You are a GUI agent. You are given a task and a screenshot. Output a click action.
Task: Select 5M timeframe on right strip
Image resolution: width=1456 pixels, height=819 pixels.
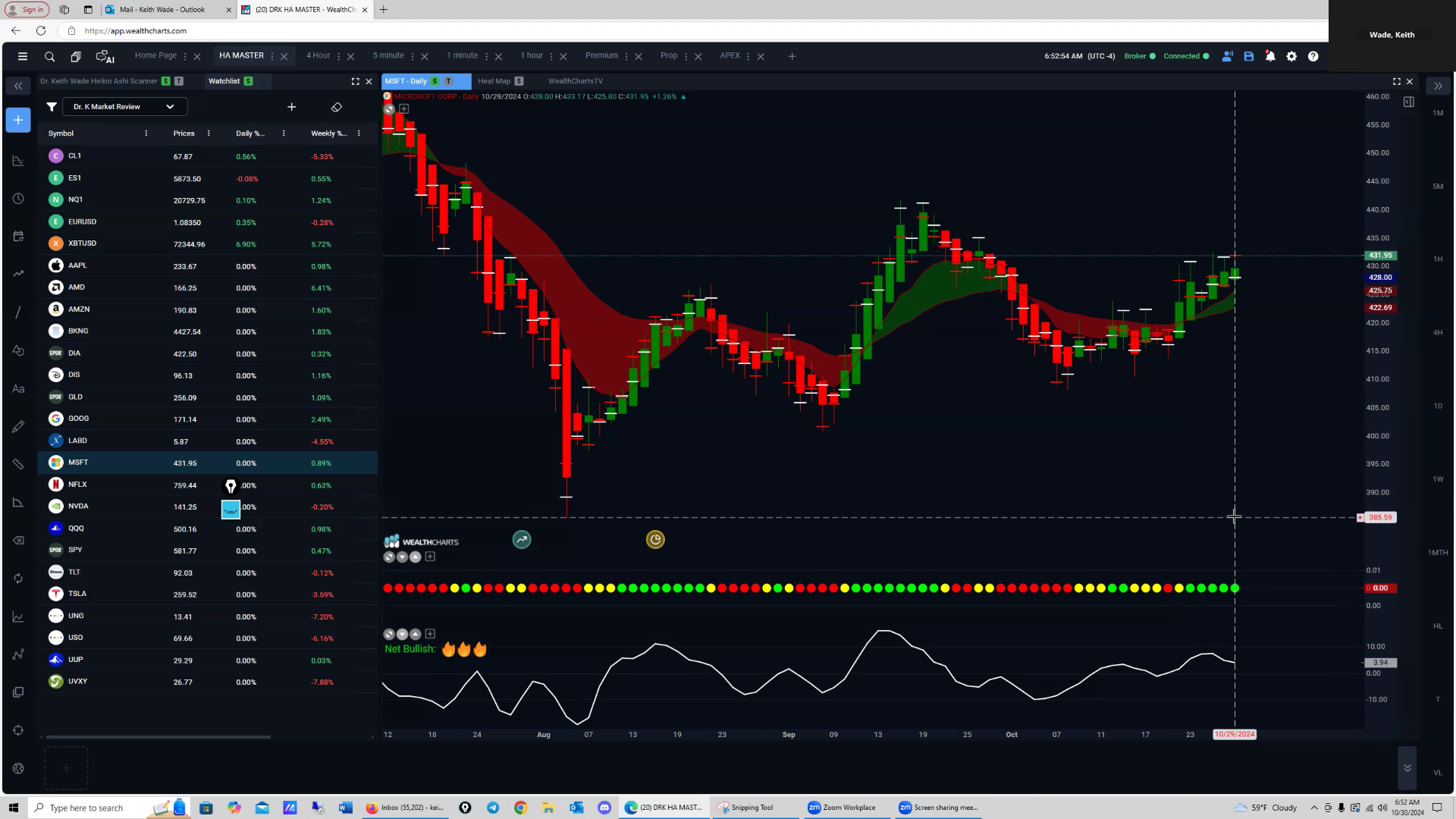coord(1438,187)
